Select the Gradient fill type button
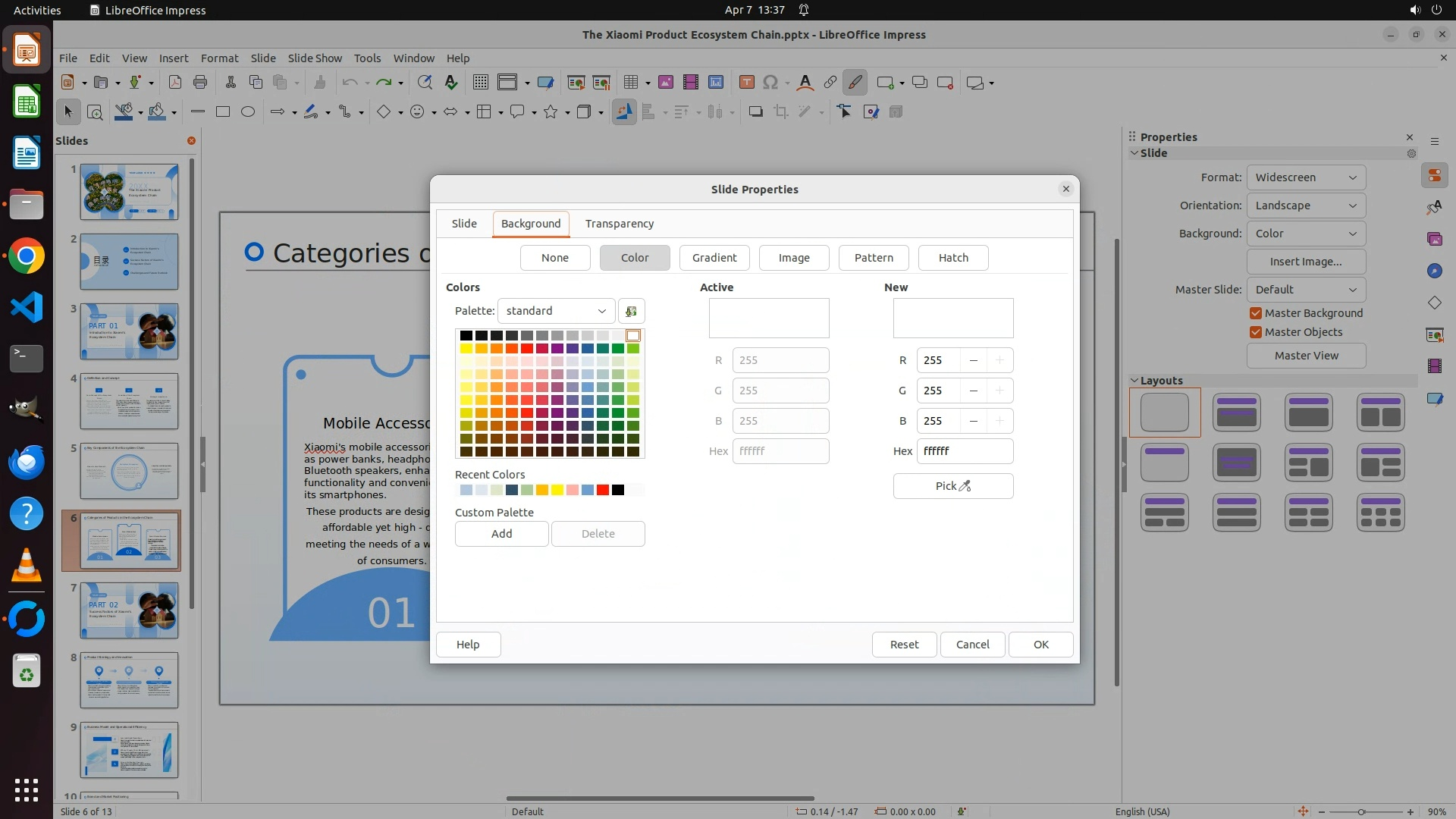Viewport: 1456px width, 819px height. [714, 258]
